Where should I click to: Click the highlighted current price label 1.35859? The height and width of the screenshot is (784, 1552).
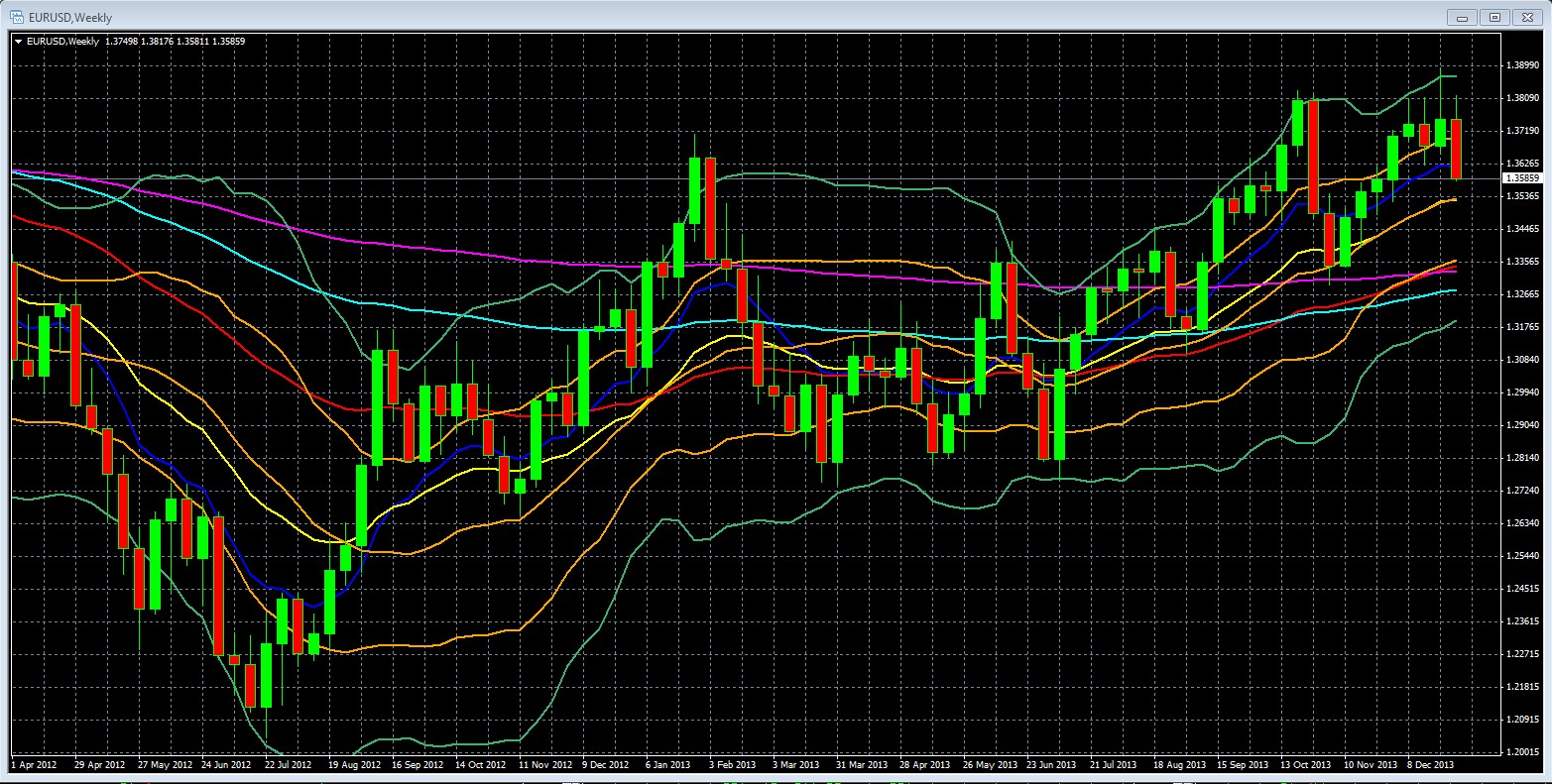(1523, 178)
